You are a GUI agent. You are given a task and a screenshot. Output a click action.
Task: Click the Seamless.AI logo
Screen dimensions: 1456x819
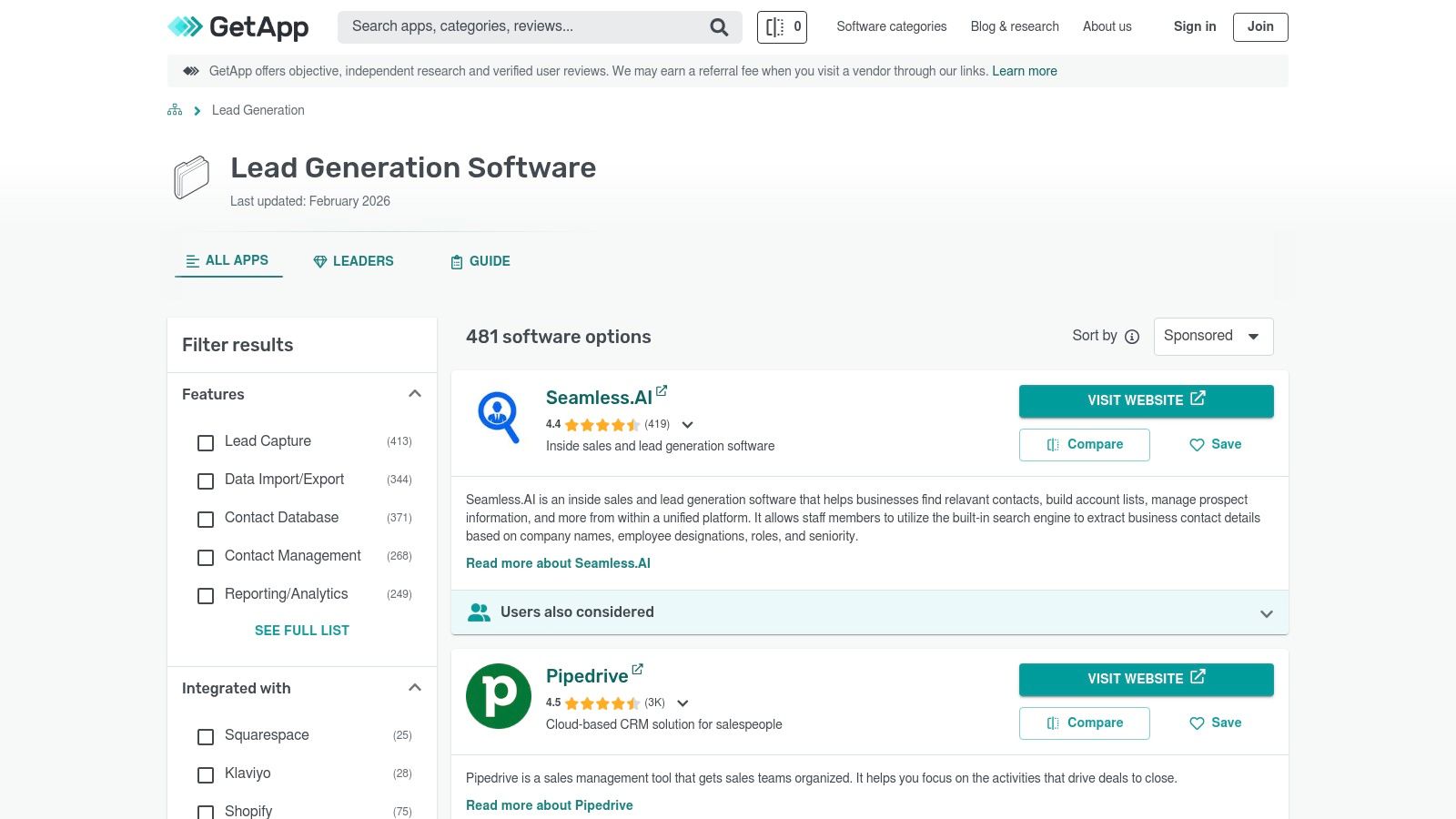[498, 420]
